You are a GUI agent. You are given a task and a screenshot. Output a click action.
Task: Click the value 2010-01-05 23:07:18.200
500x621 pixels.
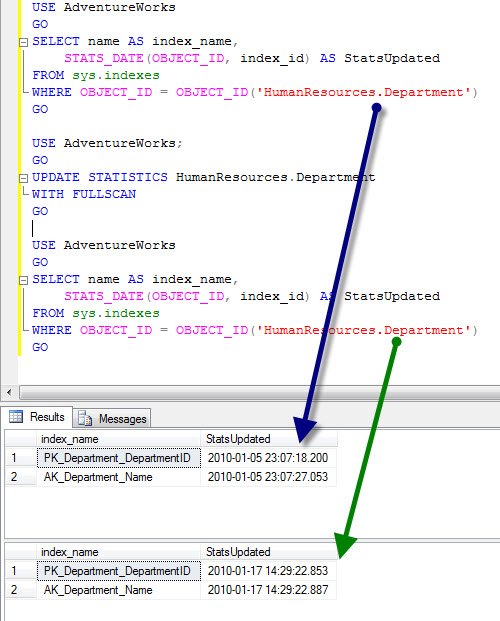(268, 458)
